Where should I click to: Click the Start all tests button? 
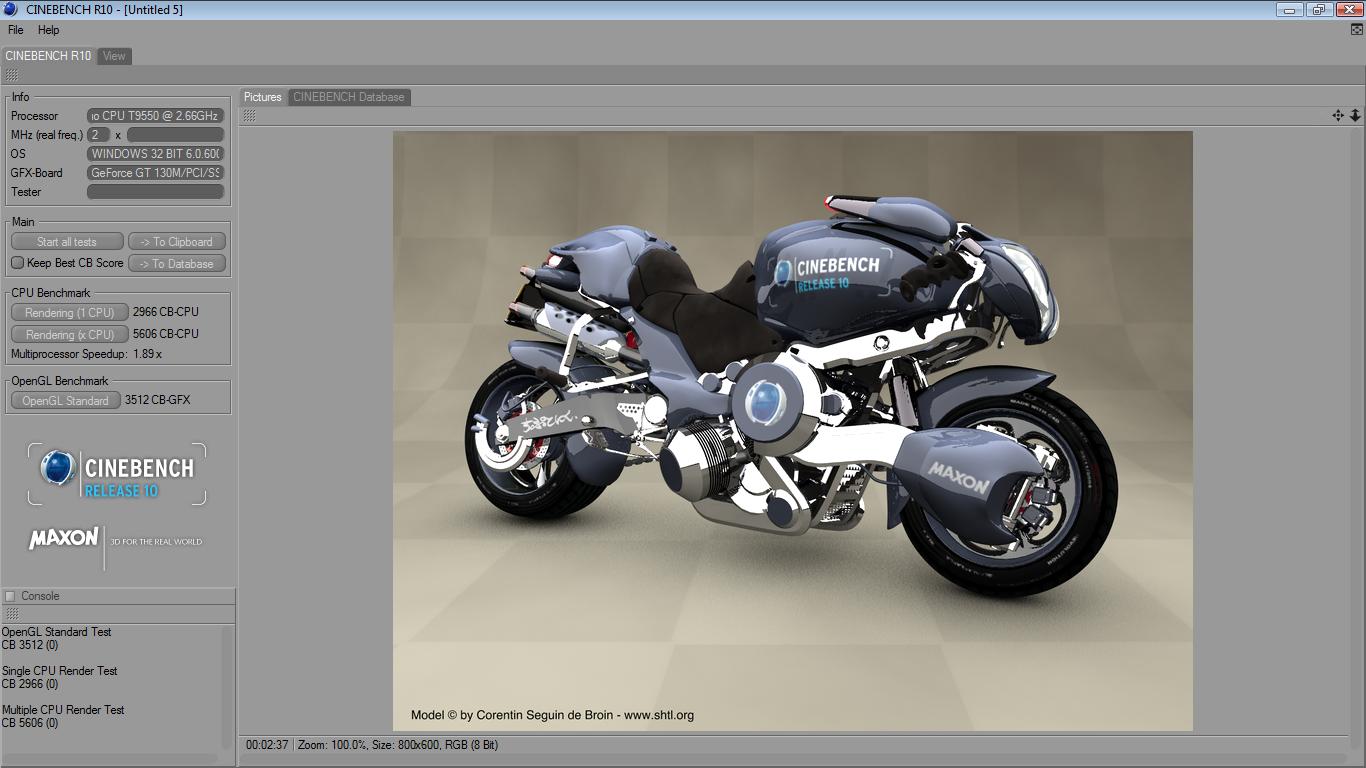pyautogui.click(x=67, y=242)
